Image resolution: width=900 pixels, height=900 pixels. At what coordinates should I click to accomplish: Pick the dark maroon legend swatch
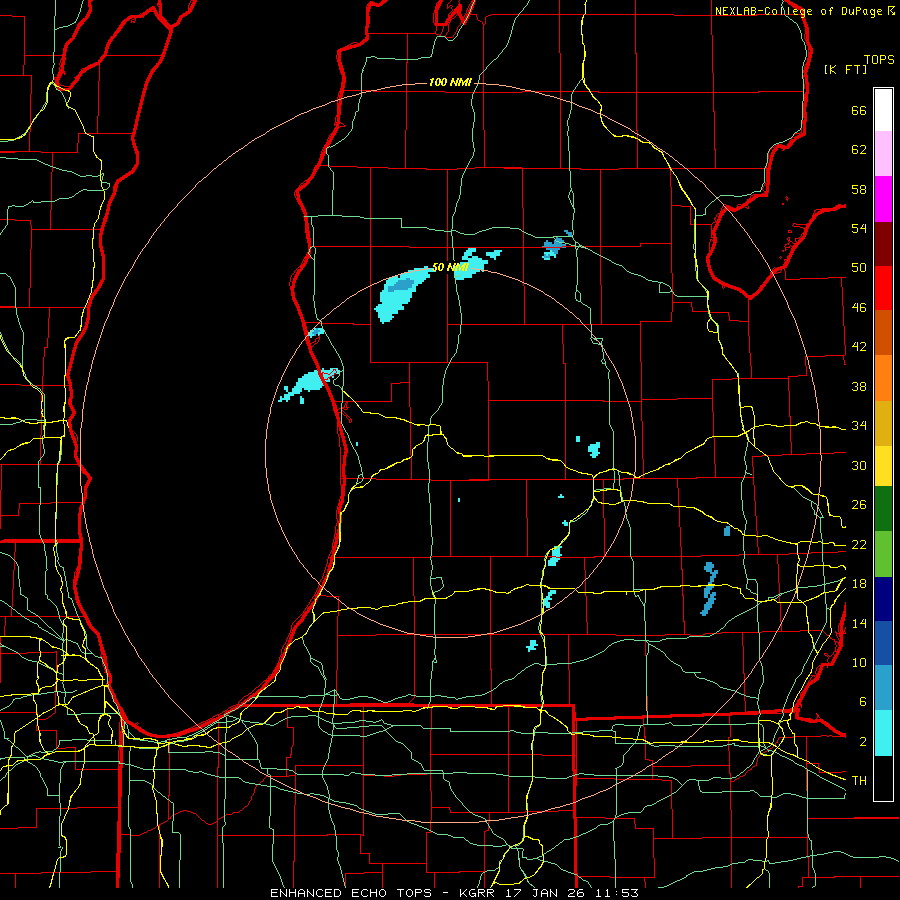883,243
